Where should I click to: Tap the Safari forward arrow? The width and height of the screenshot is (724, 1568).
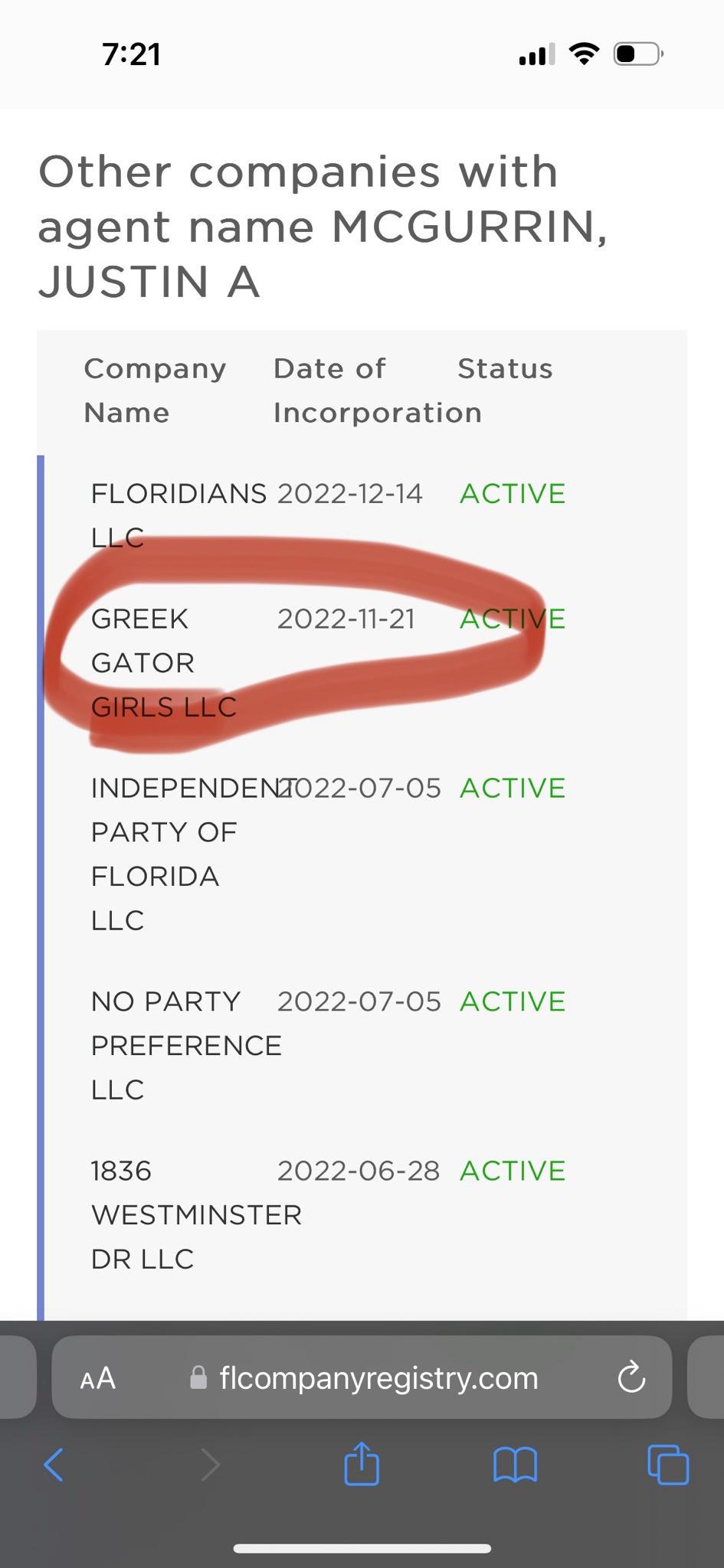point(209,1465)
